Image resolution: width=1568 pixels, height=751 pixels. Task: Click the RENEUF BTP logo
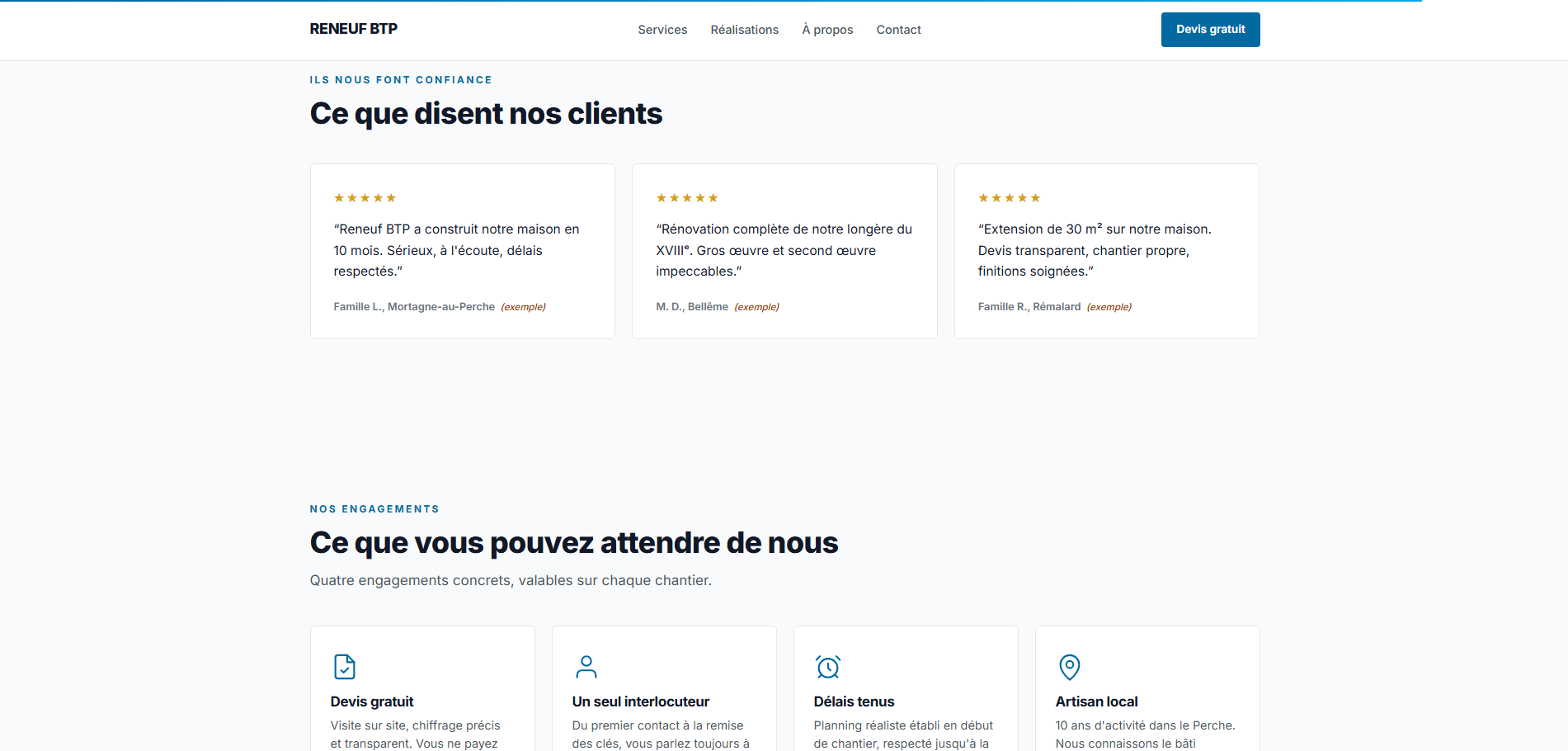point(353,29)
